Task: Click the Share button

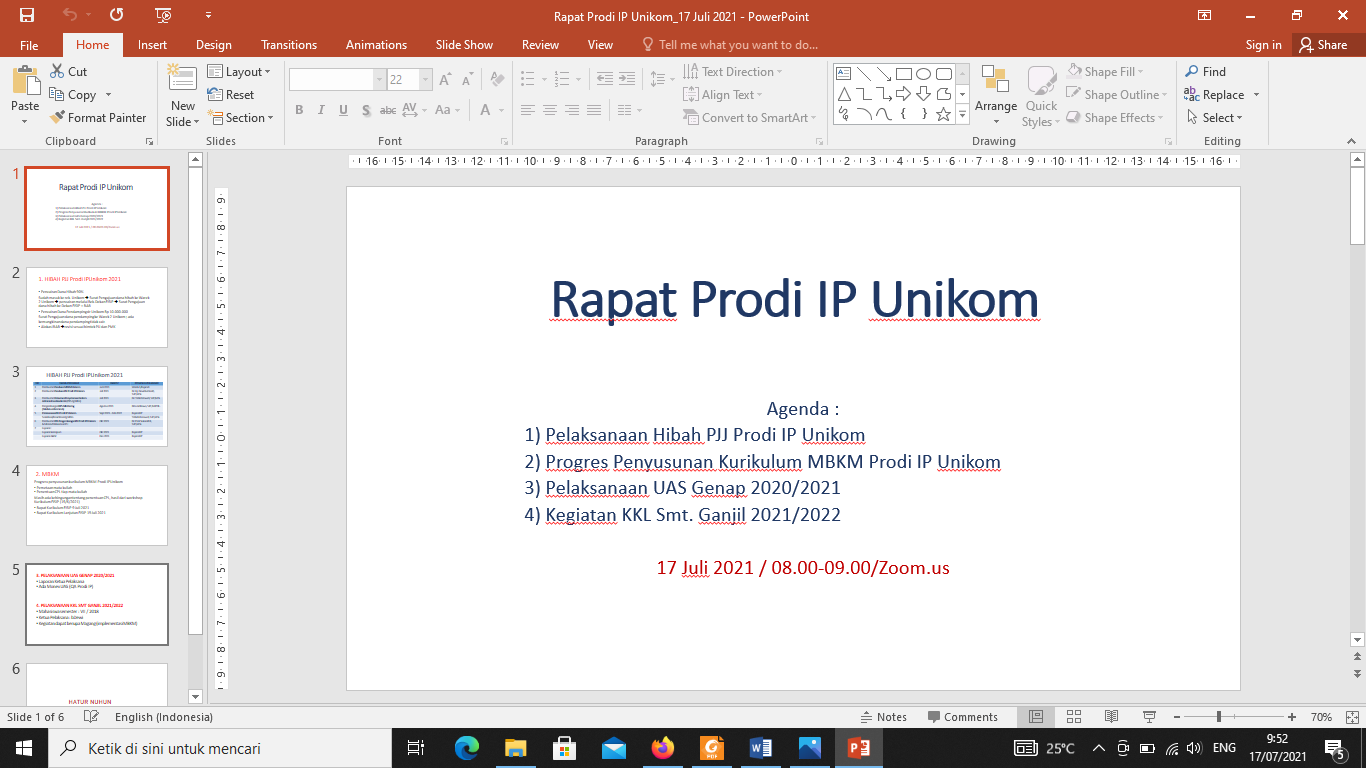Action: click(x=1323, y=45)
